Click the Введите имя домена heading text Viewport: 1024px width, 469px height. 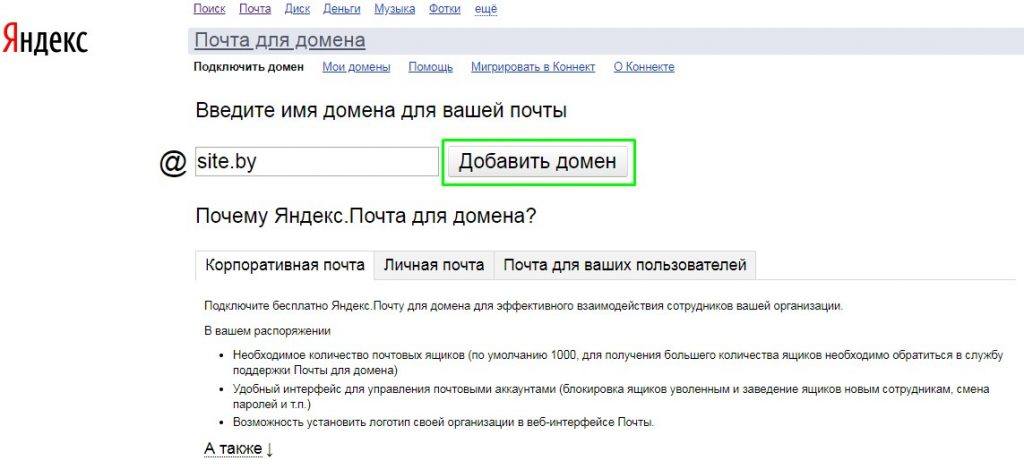(381, 110)
